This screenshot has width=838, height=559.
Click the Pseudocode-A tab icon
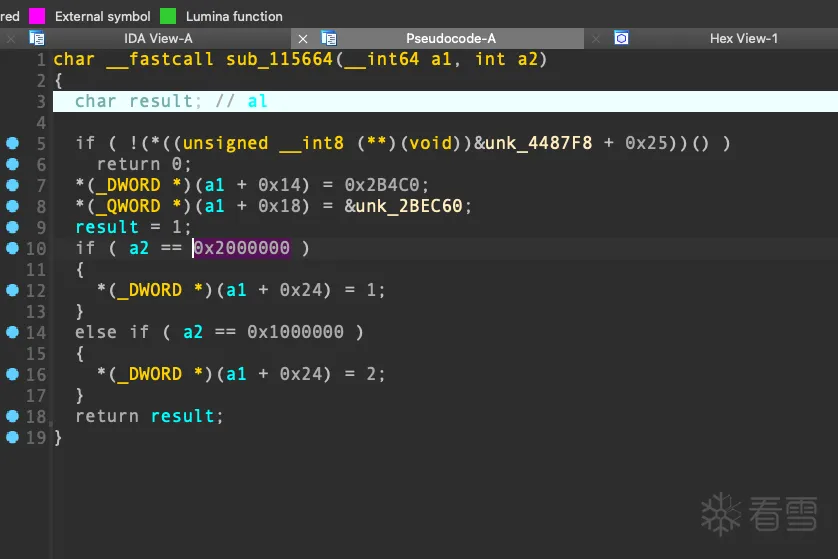tap(329, 38)
